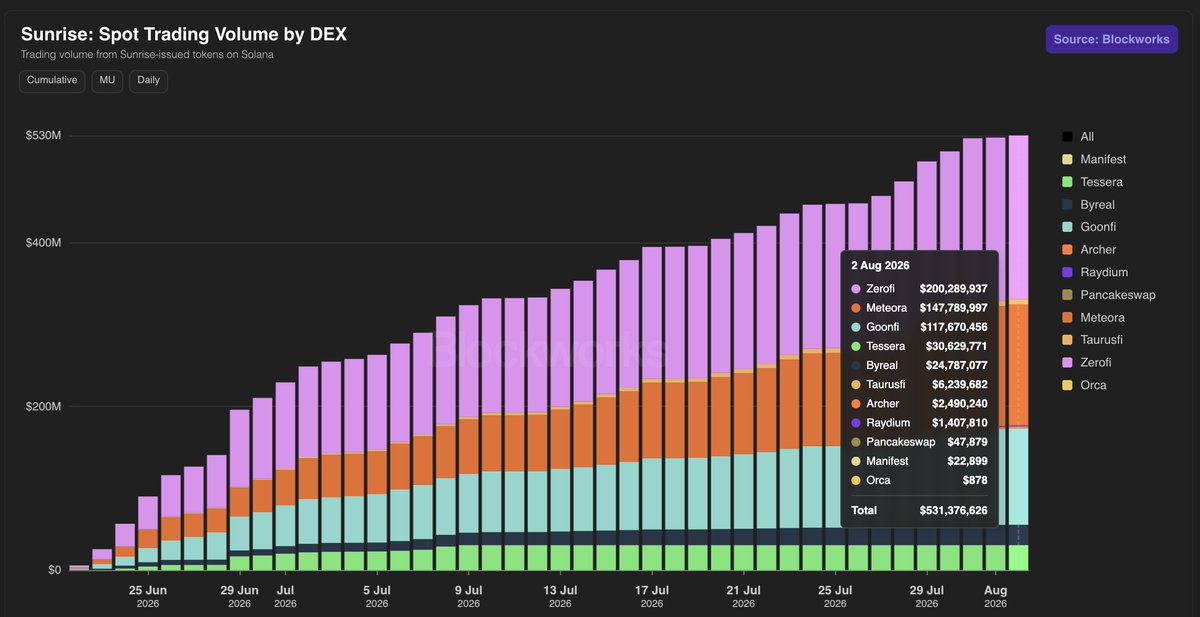Click the $0 y-axis label
This screenshot has height=617, width=1200.
(54, 570)
